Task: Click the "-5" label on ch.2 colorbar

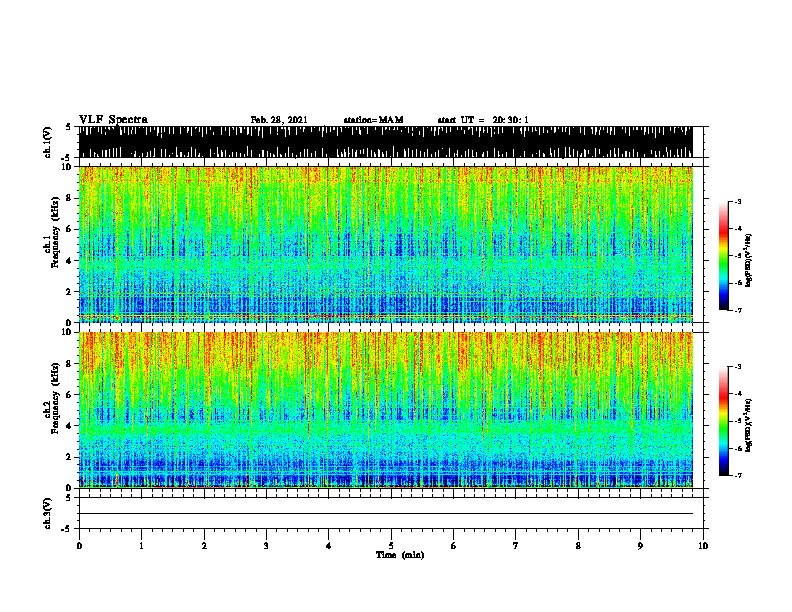Action: [738, 421]
